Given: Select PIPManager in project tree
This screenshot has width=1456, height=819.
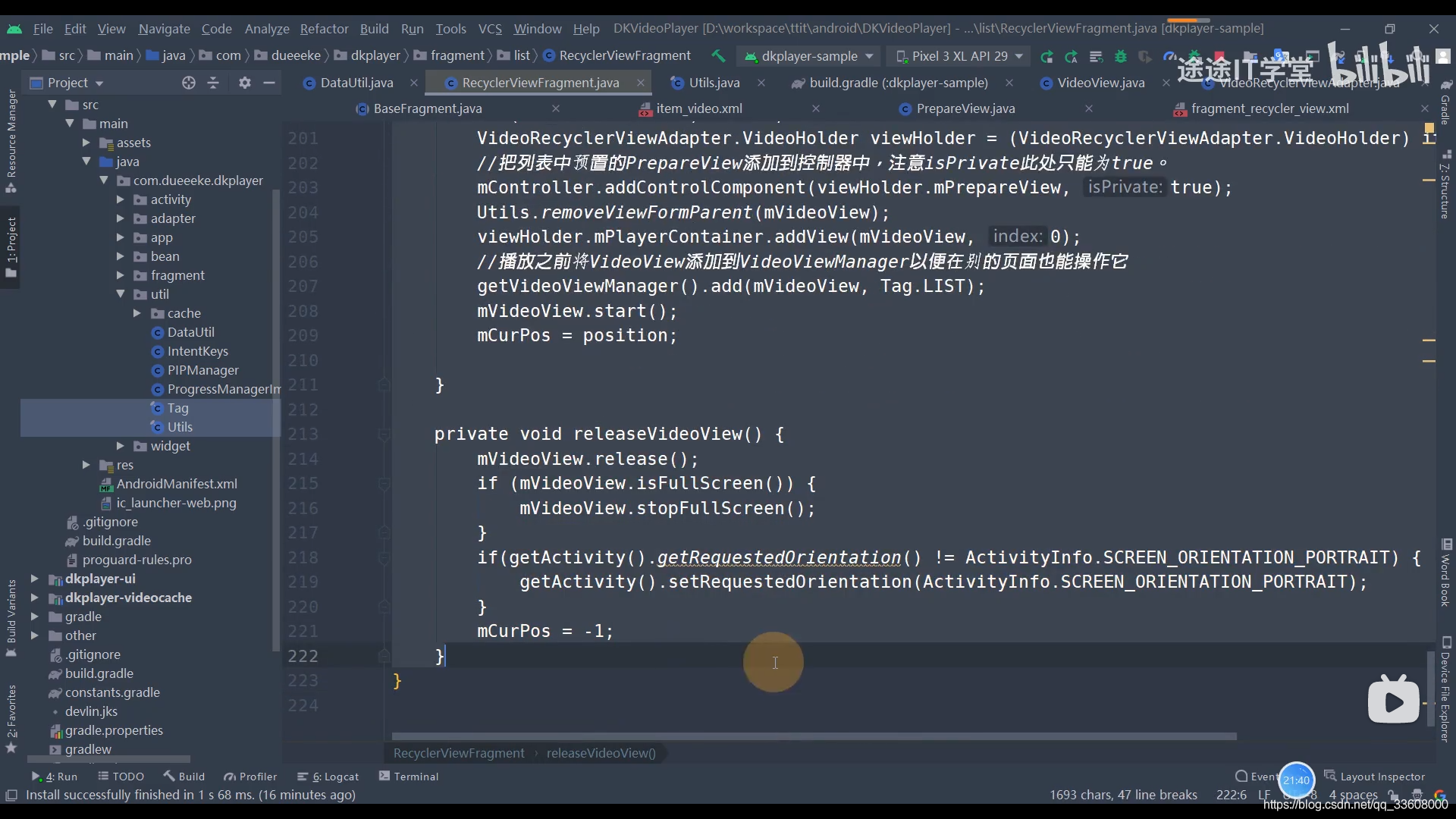Looking at the screenshot, I should pyautogui.click(x=202, y=370).
